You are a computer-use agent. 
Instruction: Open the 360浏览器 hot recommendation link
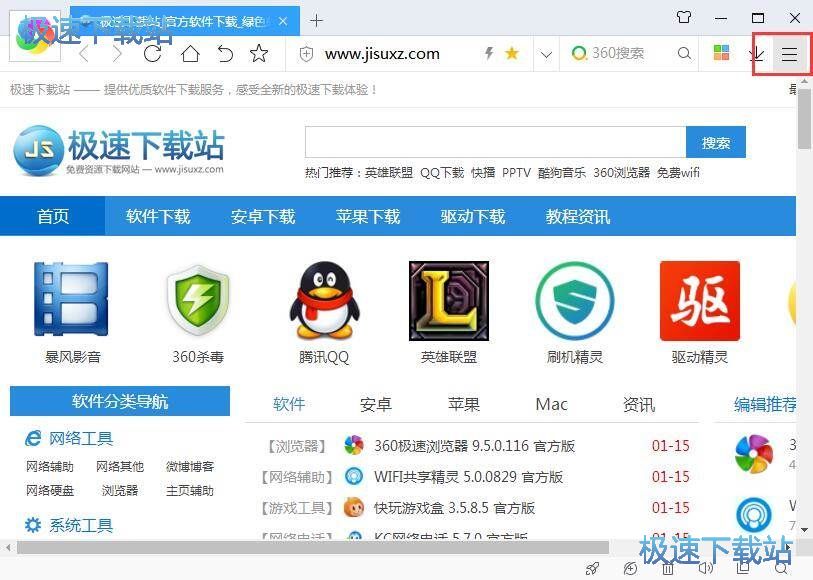[x=621, y=173]
